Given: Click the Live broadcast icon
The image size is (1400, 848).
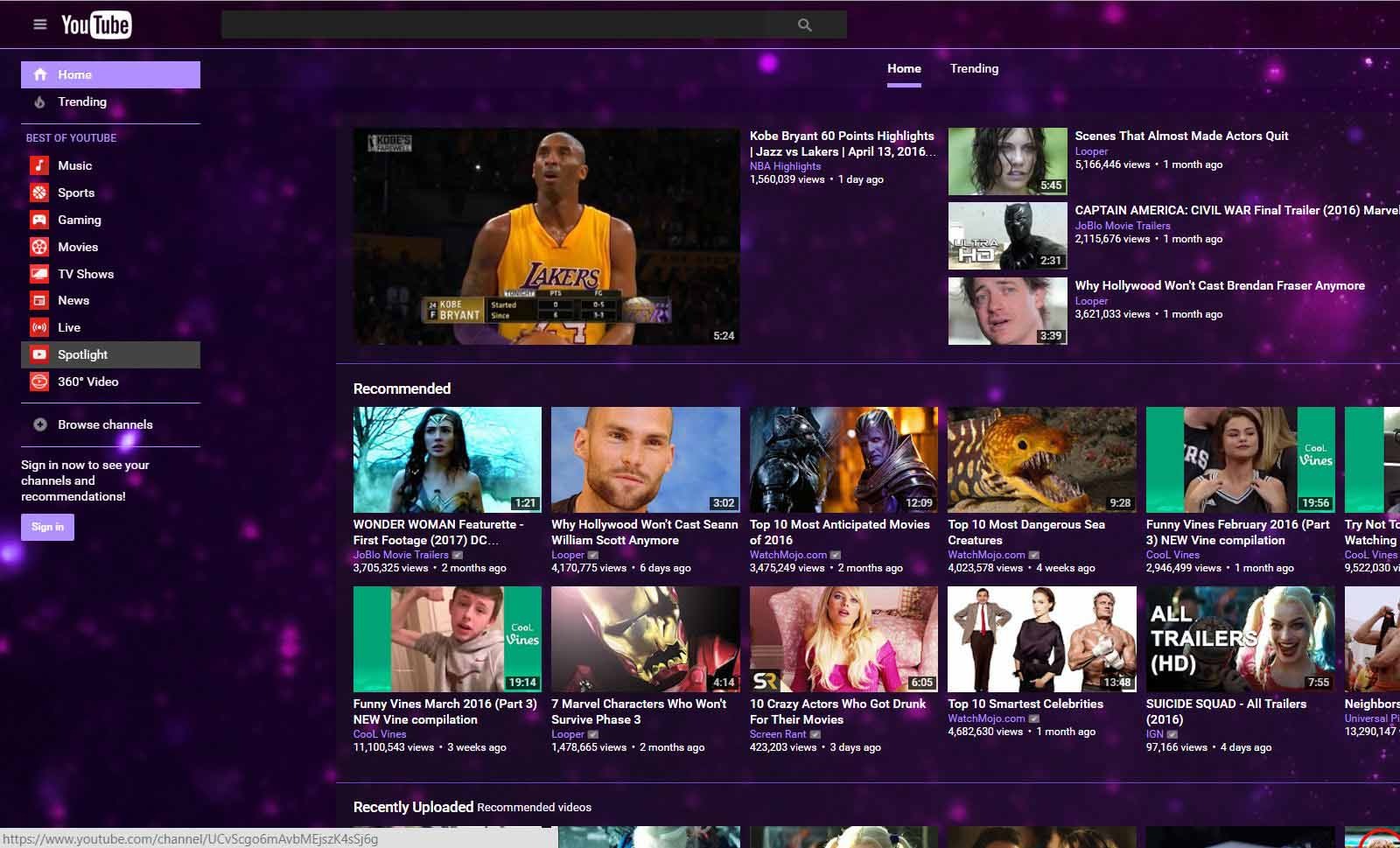Looking at the screenshot, I should [39, 327].
